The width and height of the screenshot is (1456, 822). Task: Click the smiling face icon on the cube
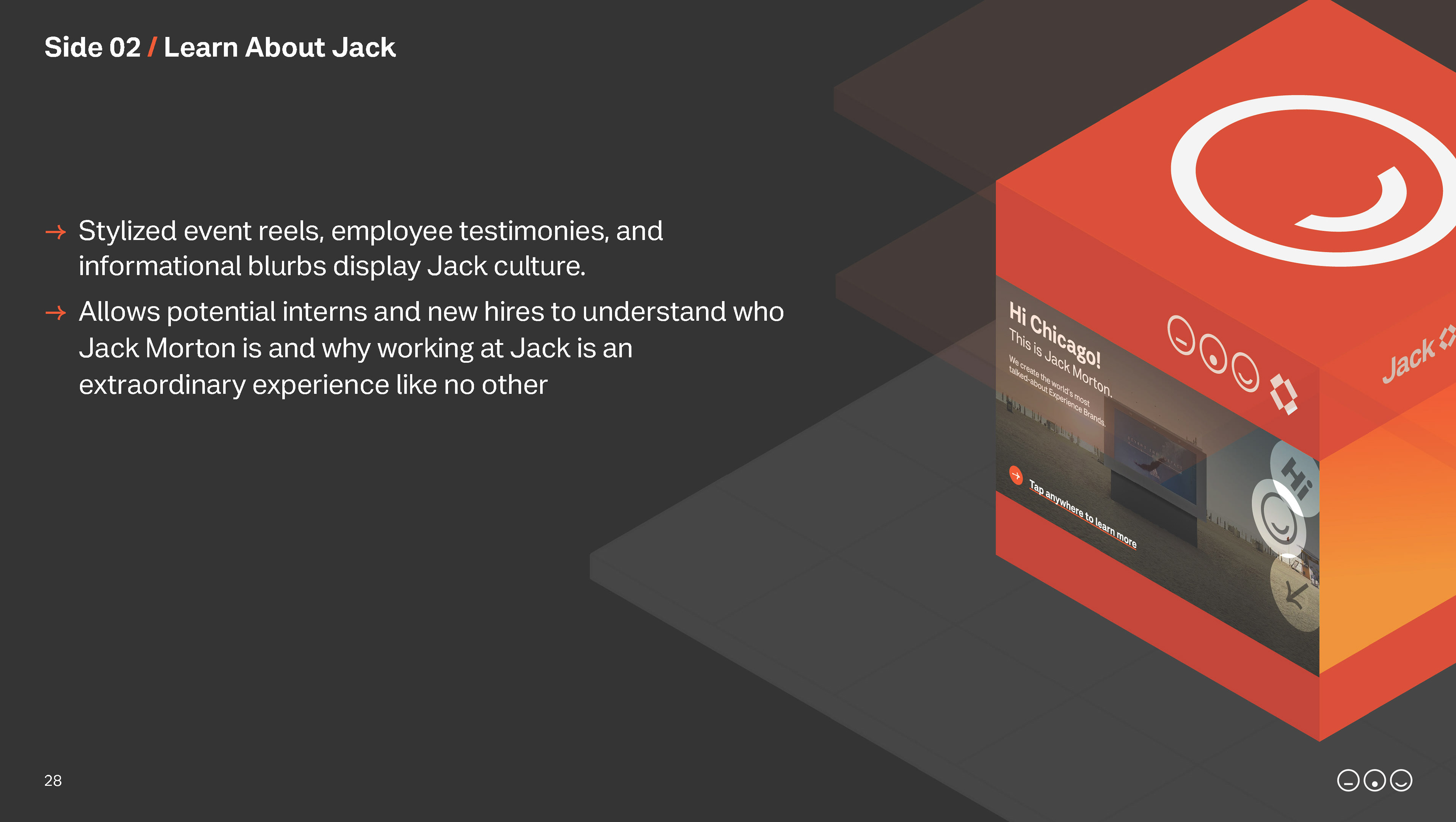[x=1245, y=372]
